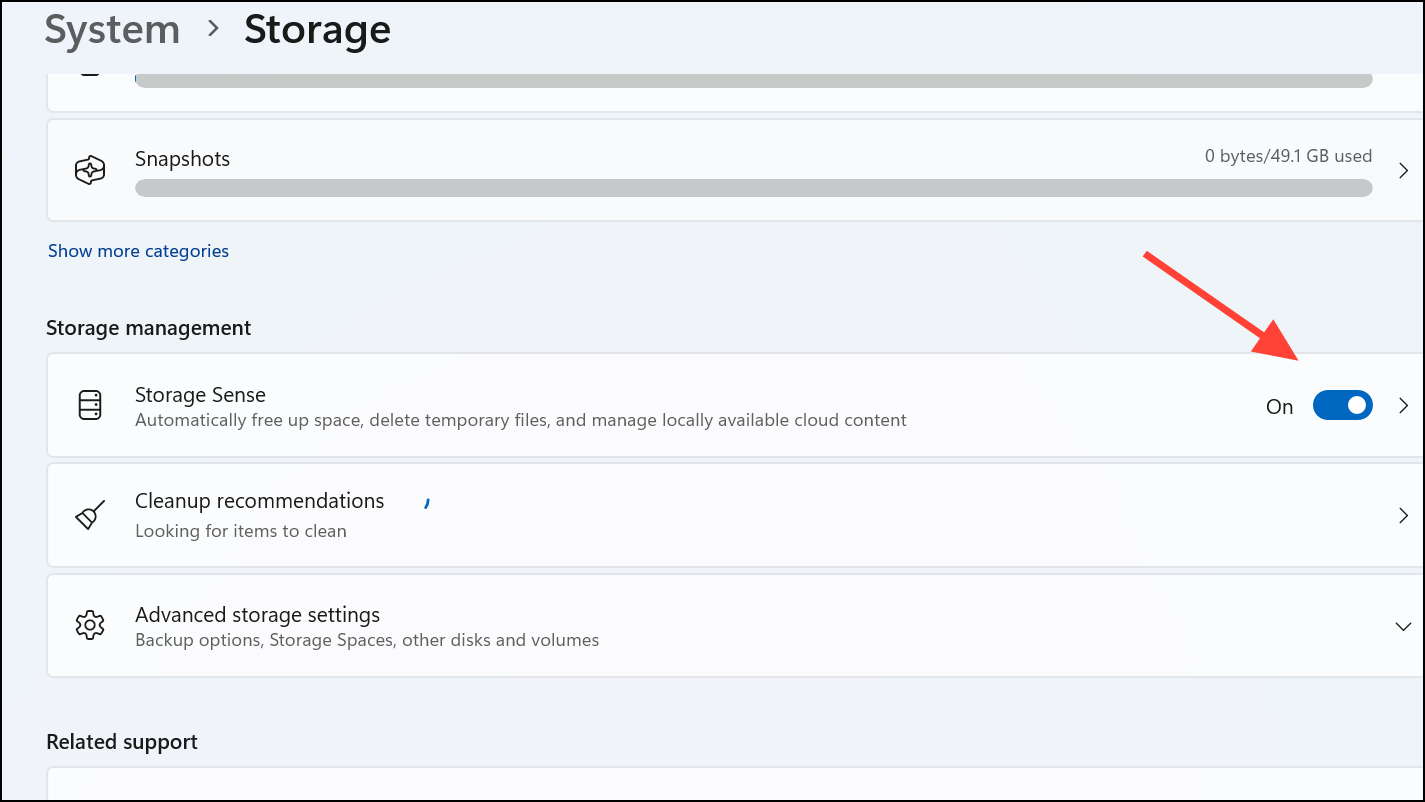Turn off the Storage Sense toggle
The height and width of the screenshot is (802, 1425).
pos(1342,405)
